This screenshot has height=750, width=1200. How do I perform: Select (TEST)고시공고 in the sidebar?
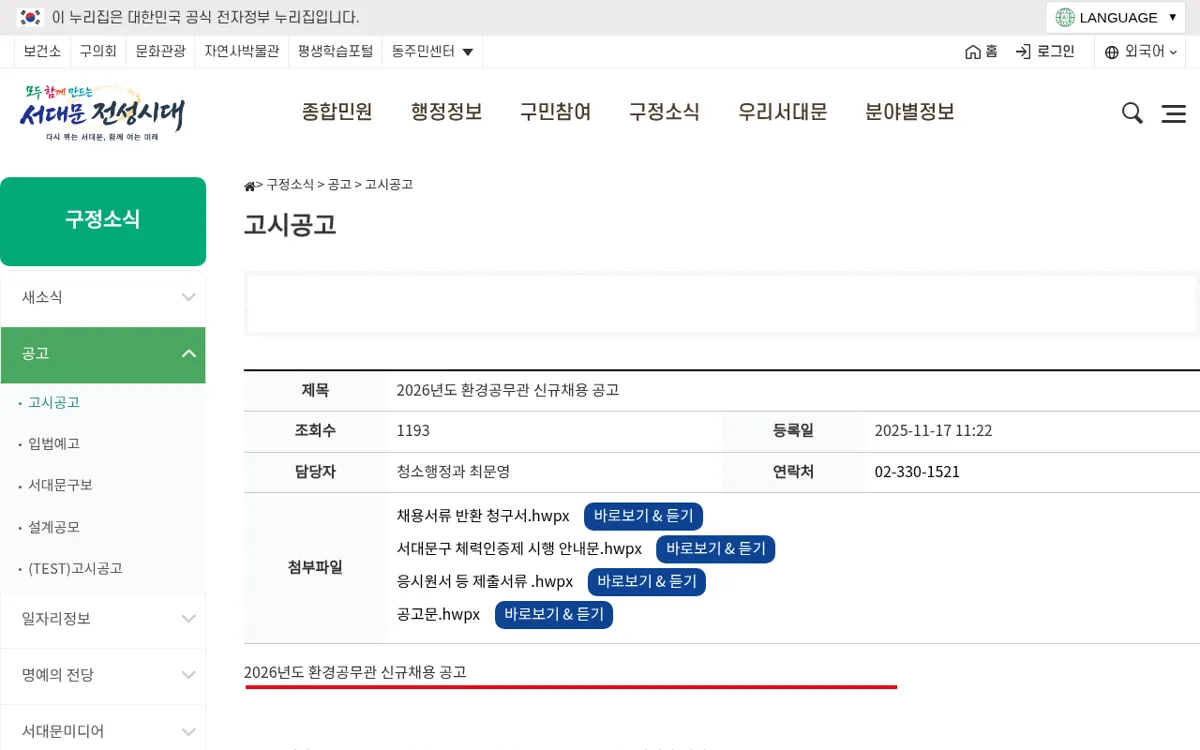[75, 568]
